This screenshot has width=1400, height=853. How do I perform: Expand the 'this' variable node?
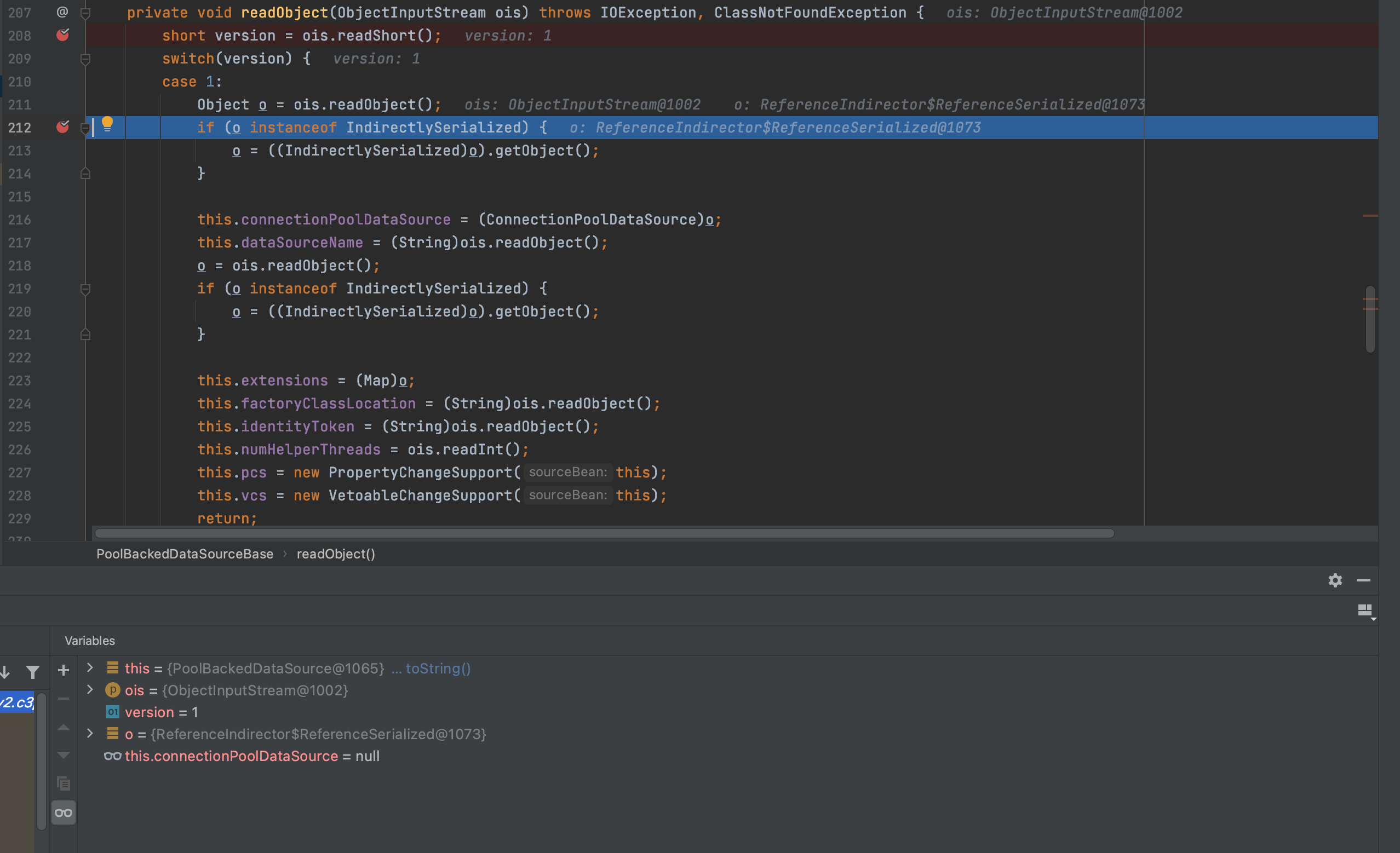90,667
